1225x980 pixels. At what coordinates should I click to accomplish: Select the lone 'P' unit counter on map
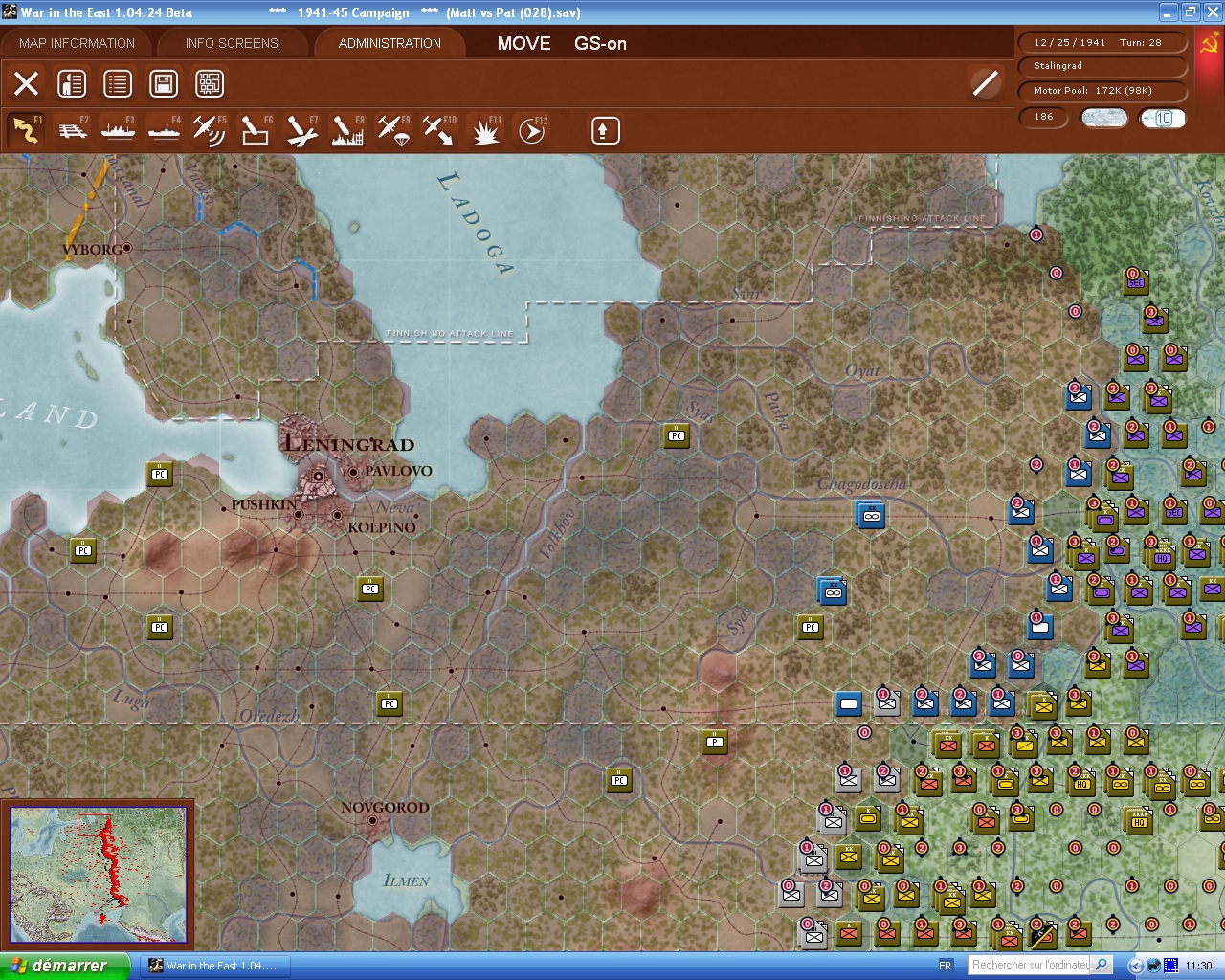click(x=715, y=742)
